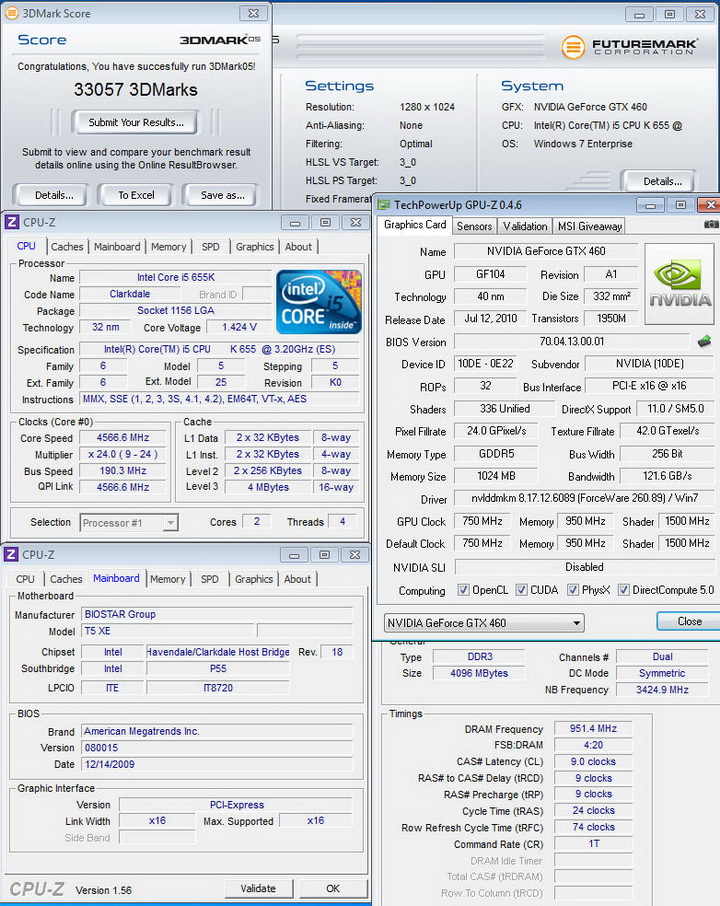Click the CPU-Z icon in upper CPU-Z title bar
Viewport: 720px width, 906px height.
tap(12, 222)
